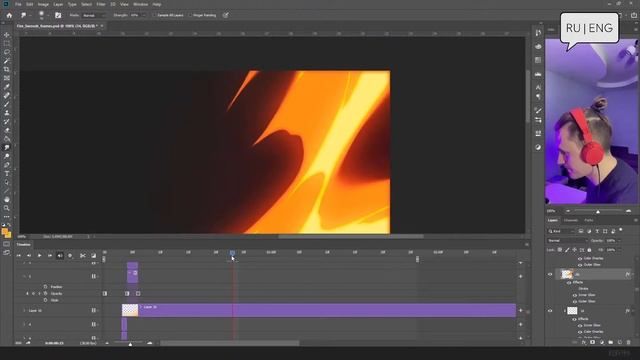Open the File menu

(18, 4)
